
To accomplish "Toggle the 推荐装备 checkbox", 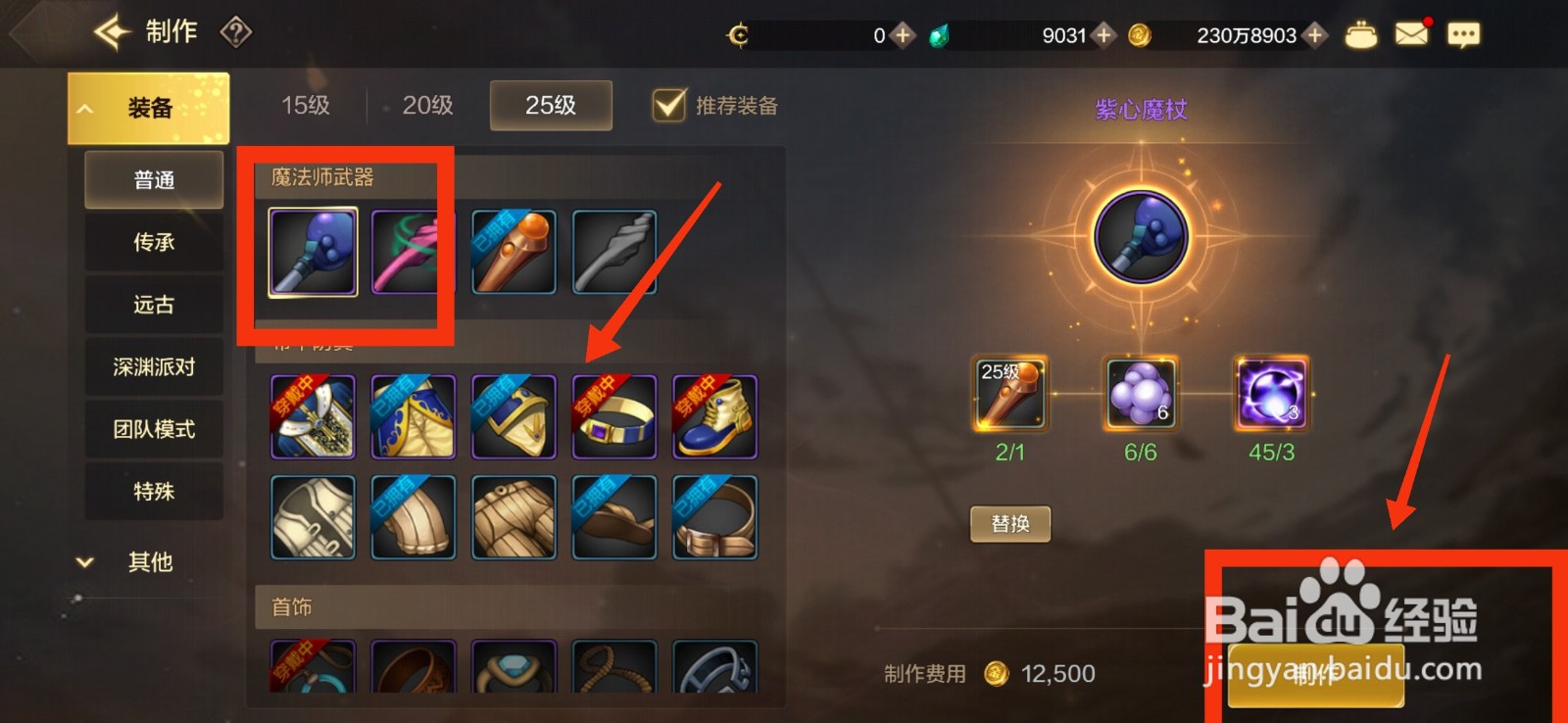I will (x=669, y=105).
